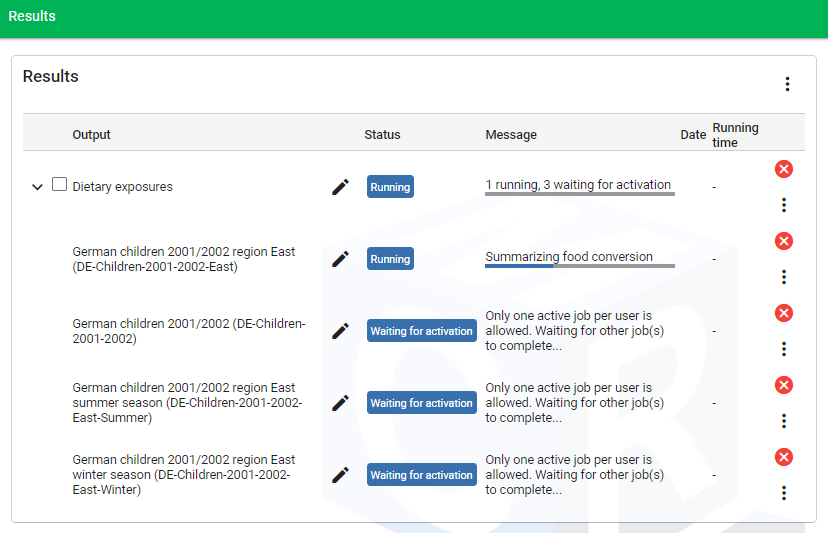Collapse the Dietary exposures row group
Image resolution: width=828 pixels, height=533 pixels.
[x=37, y=187]
